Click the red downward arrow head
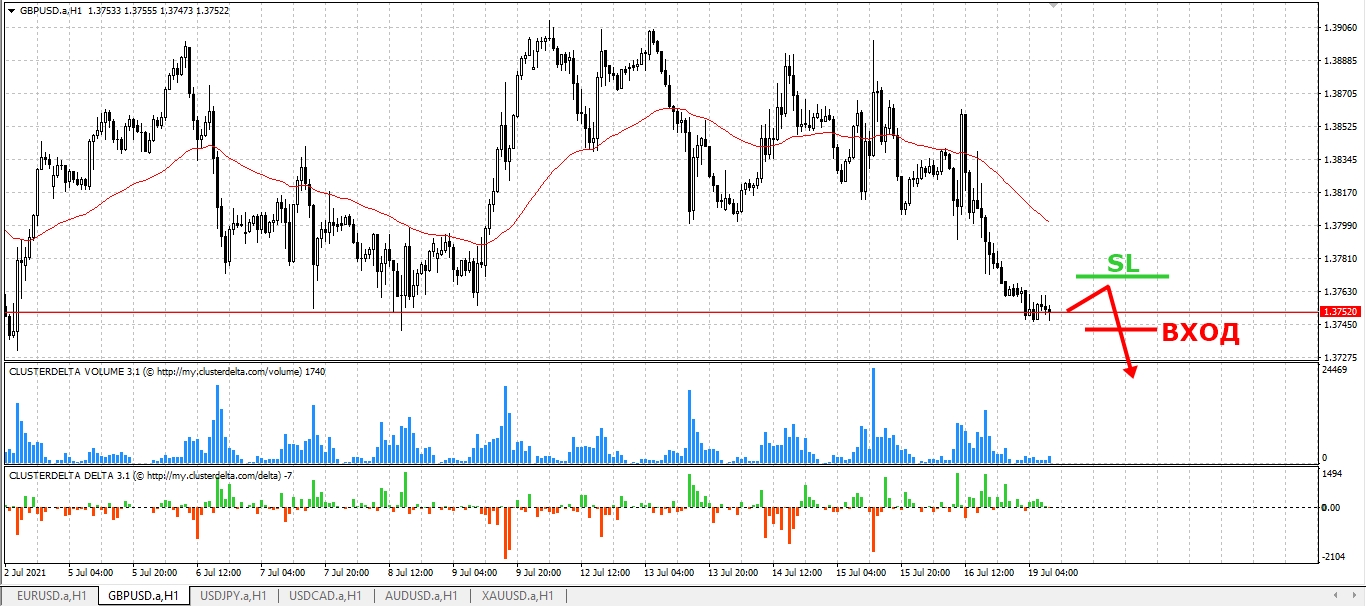This screenshot has height=606, width=1366. click(1132, 372)
